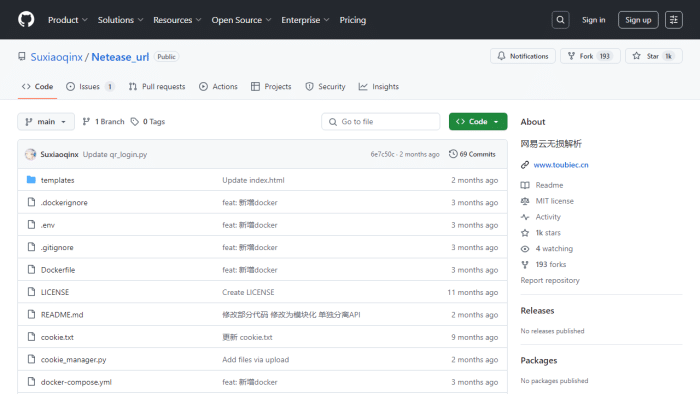Open the Releases section heading
The image size is (700, 394).
537,311
